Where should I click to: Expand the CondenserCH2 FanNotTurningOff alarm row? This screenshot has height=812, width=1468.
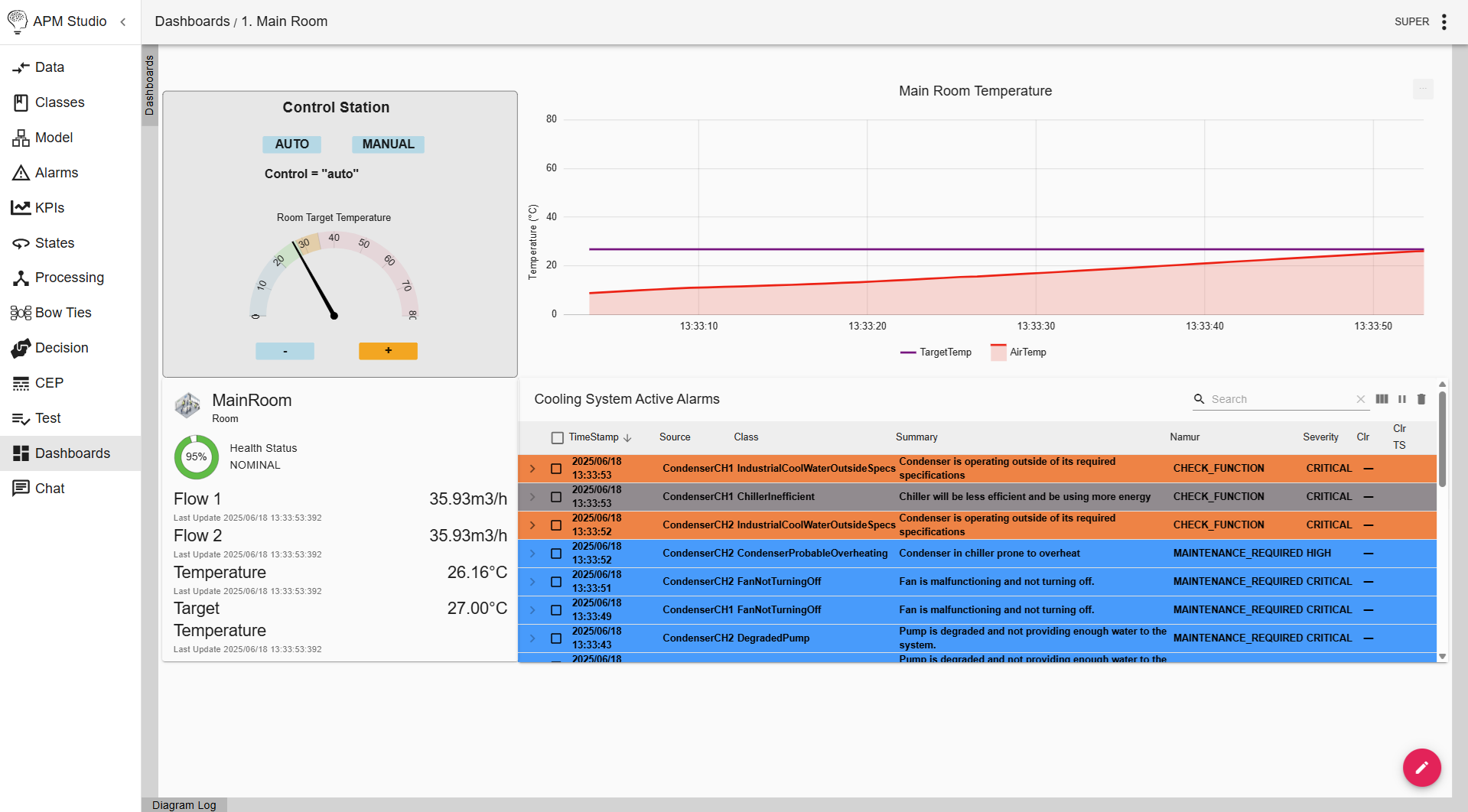[x=532, y=582]
